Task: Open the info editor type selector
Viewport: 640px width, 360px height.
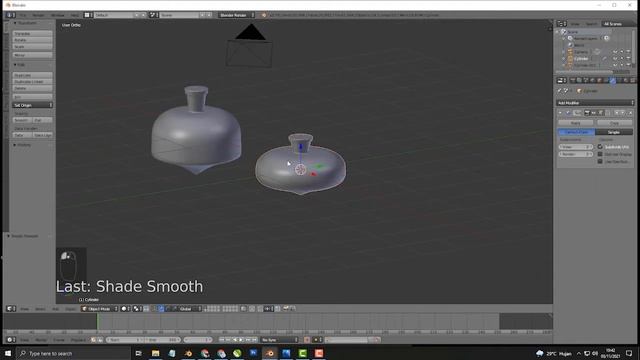Action: click(x=10, y=15)
